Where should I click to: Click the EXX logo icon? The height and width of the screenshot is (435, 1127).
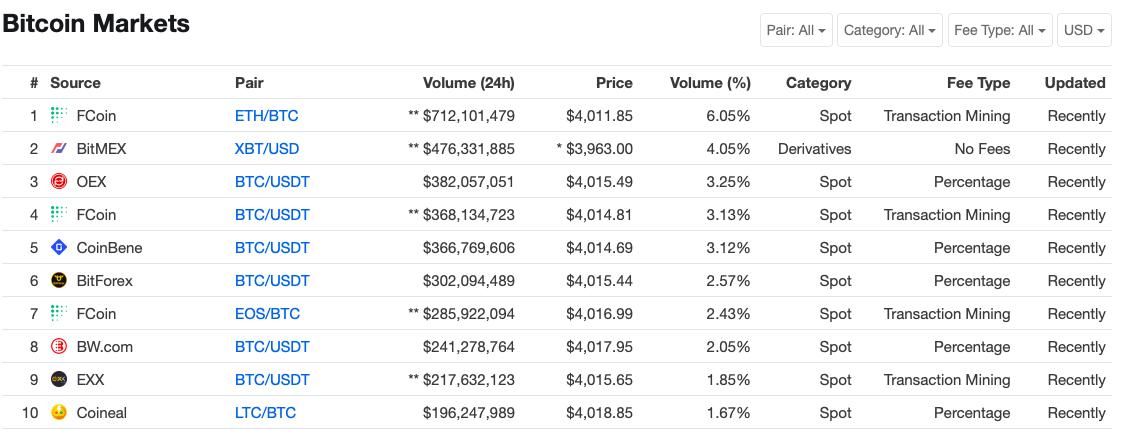[x=59, y=380]
